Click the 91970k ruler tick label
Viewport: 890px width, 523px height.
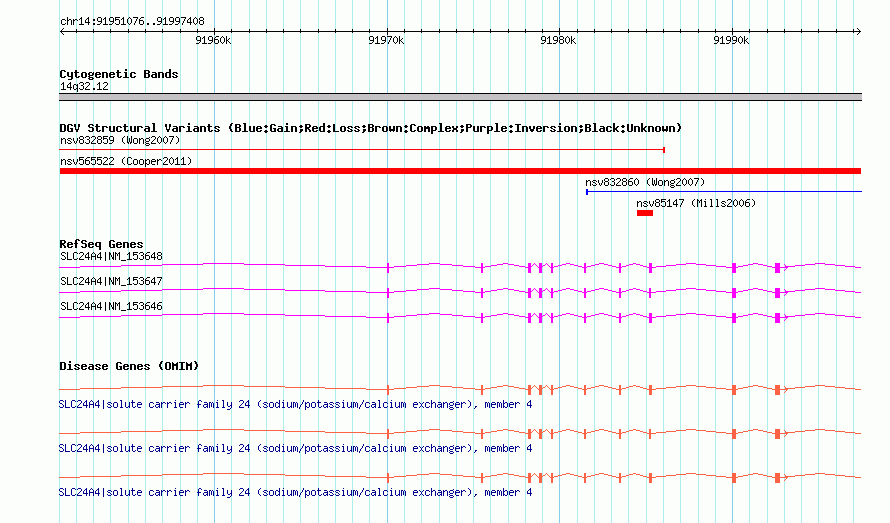tap(386, 40)
